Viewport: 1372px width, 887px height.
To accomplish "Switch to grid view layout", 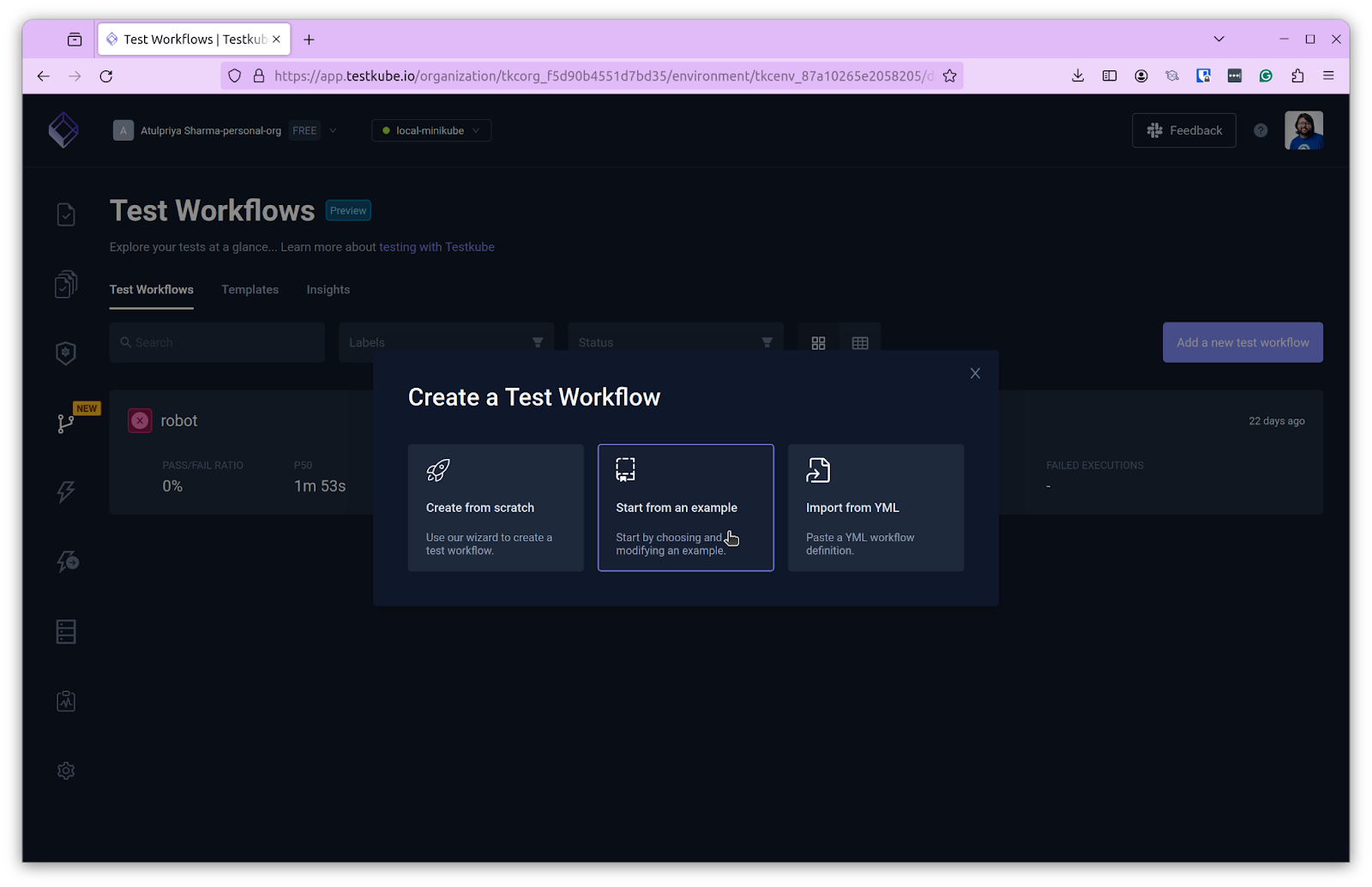I will pos(819,342).
